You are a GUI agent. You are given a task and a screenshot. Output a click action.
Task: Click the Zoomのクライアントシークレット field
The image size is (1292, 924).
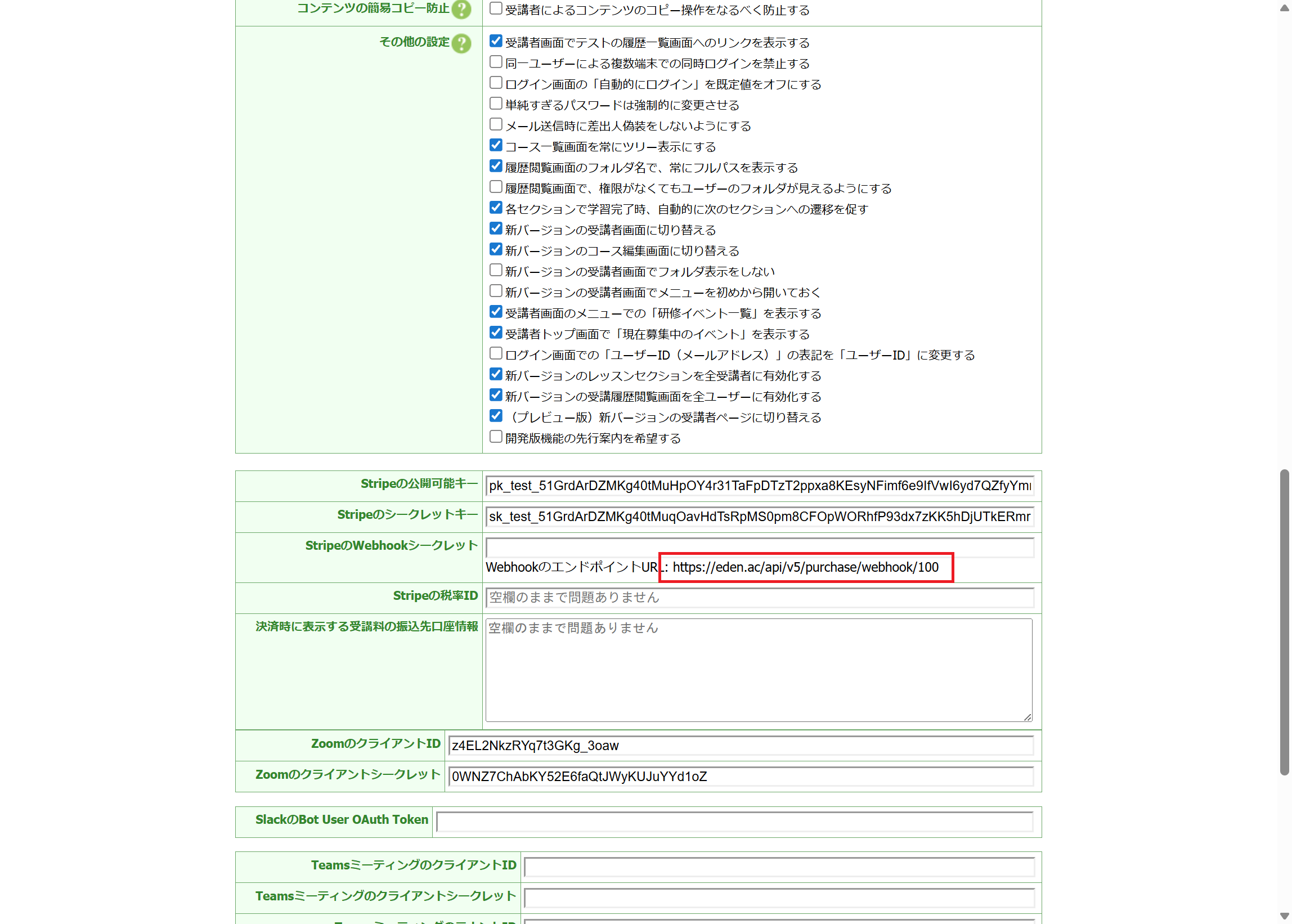tap(741, 777)
